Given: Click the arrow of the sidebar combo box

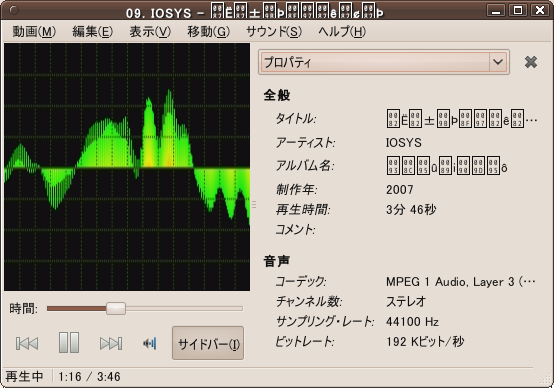Looking at the screenshot, I should (498, 62).
